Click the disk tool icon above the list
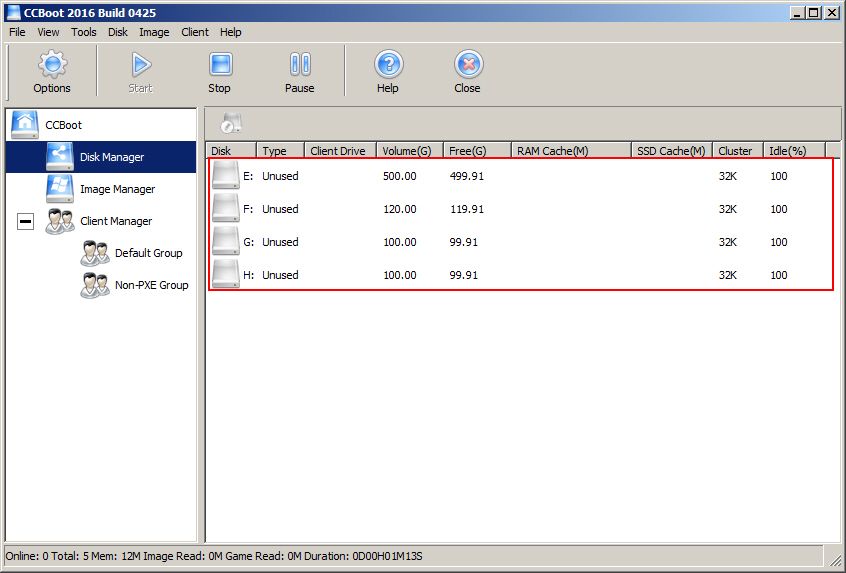Screen dimensions: 846x573 coord(231,124)
